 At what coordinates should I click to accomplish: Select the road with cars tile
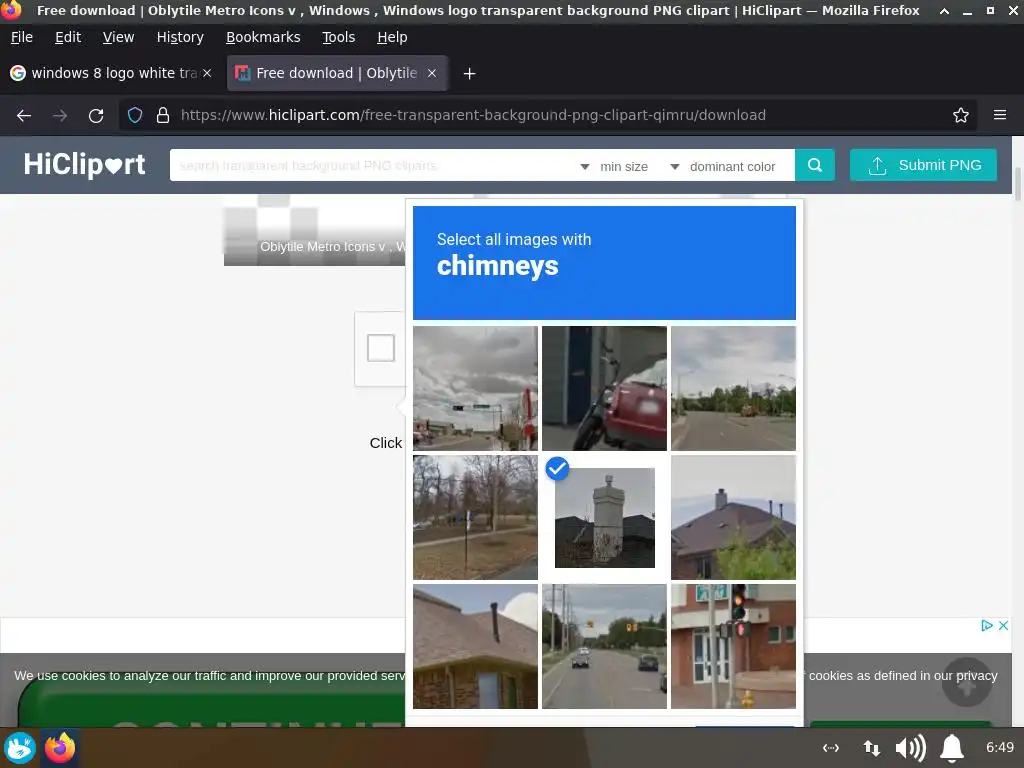click(604, 647)
